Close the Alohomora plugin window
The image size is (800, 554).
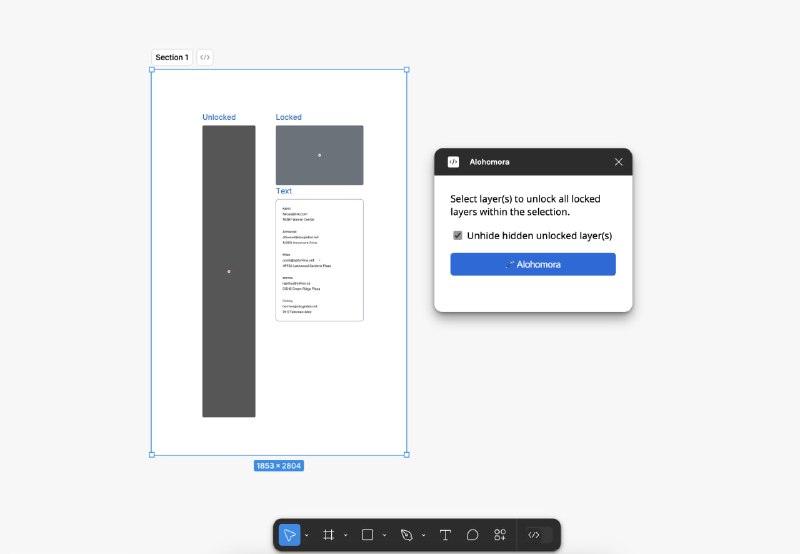click(618, 161)
